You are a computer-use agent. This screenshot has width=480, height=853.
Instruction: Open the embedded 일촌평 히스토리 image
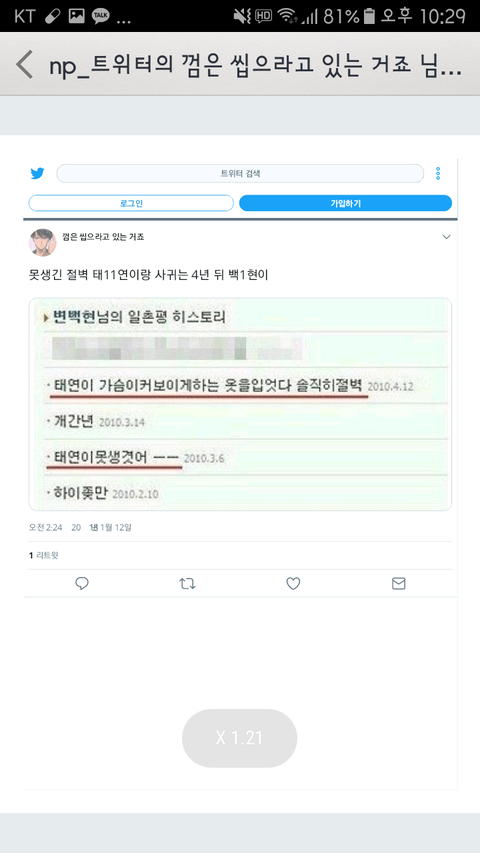click(x=240, y=404)
